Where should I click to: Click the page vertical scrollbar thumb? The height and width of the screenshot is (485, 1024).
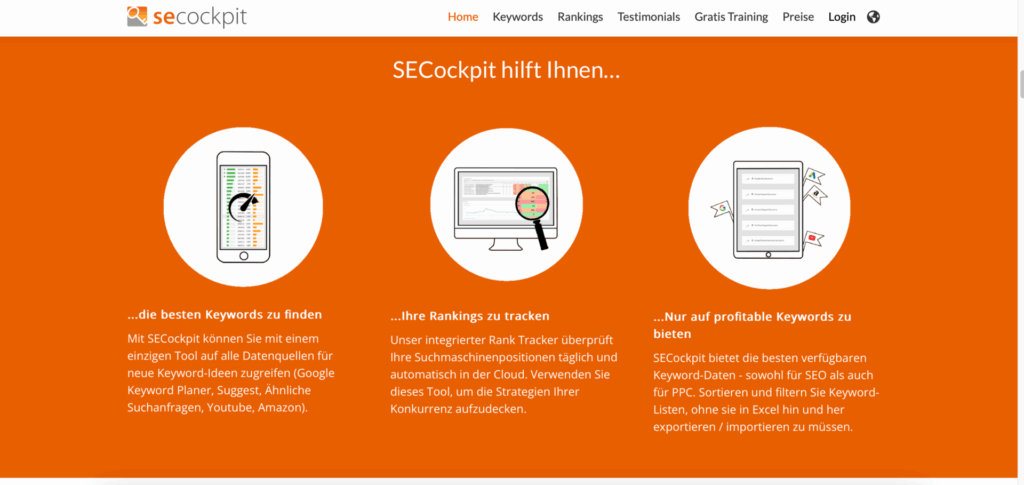pos(1020,83)
